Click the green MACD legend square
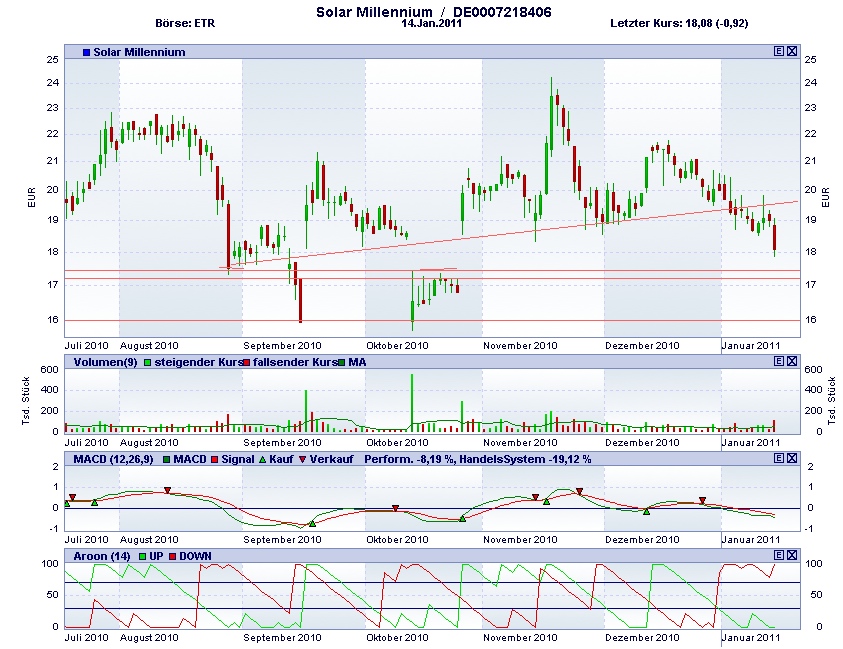The image size is (843, 649). tap(167, 459)
